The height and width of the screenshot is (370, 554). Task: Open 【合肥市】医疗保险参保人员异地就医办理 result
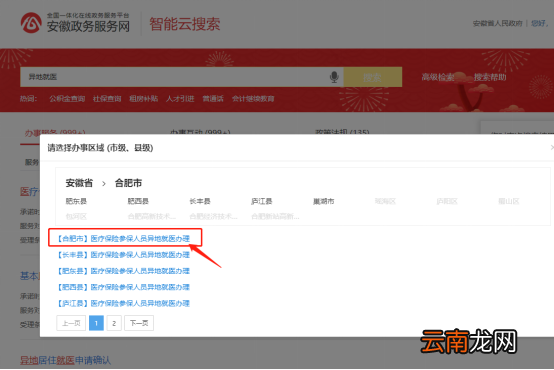(x=124, y=239)
